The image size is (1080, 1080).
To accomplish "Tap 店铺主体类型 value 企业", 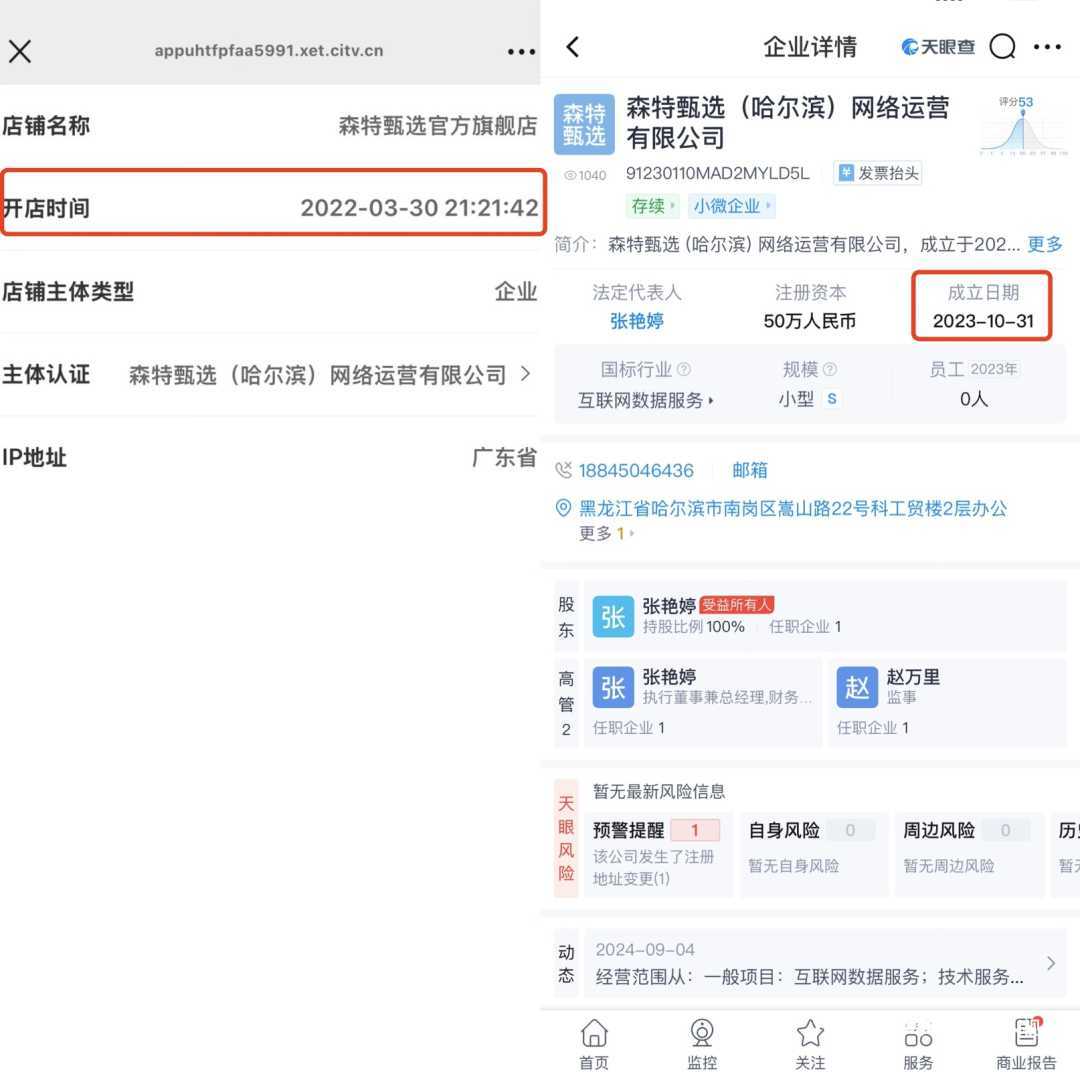I will (x=516, y=291).
